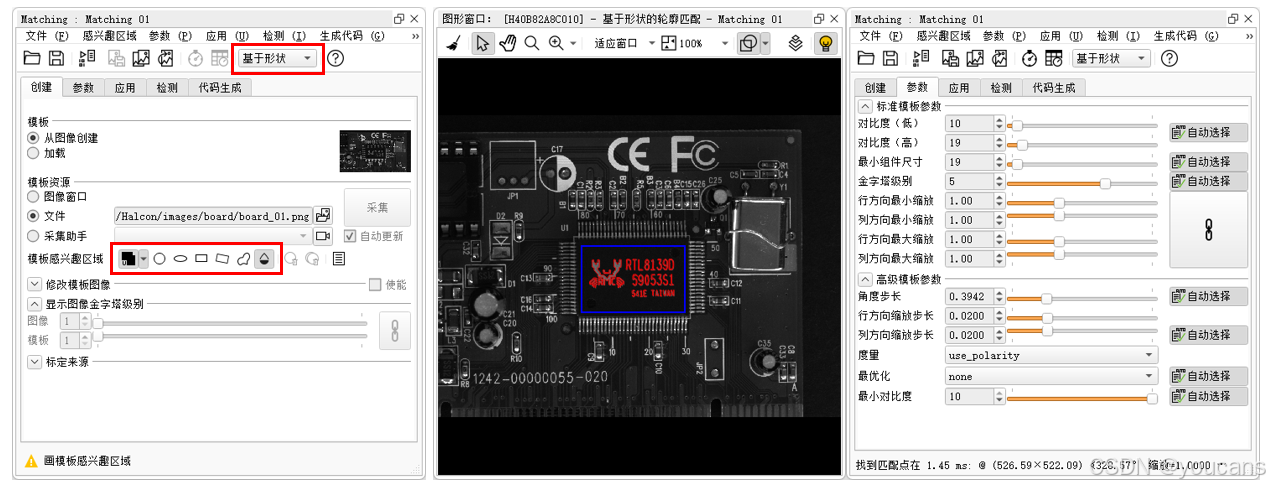This screenshot has width=1270, height=488.
Task: Select the '从图像创建' radio button
Action: 34,138
